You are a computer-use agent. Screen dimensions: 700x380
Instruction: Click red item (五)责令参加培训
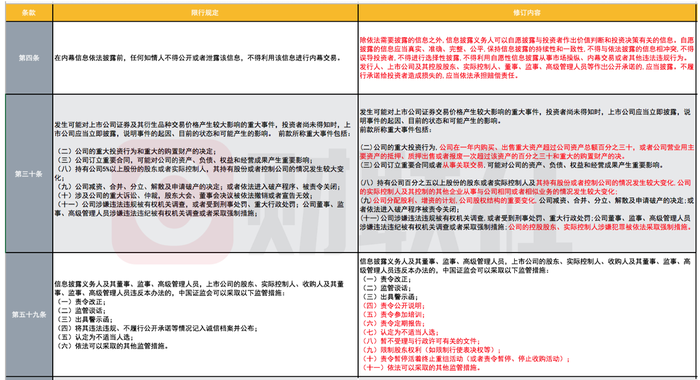pyautogui.click(x=393, y=315)
